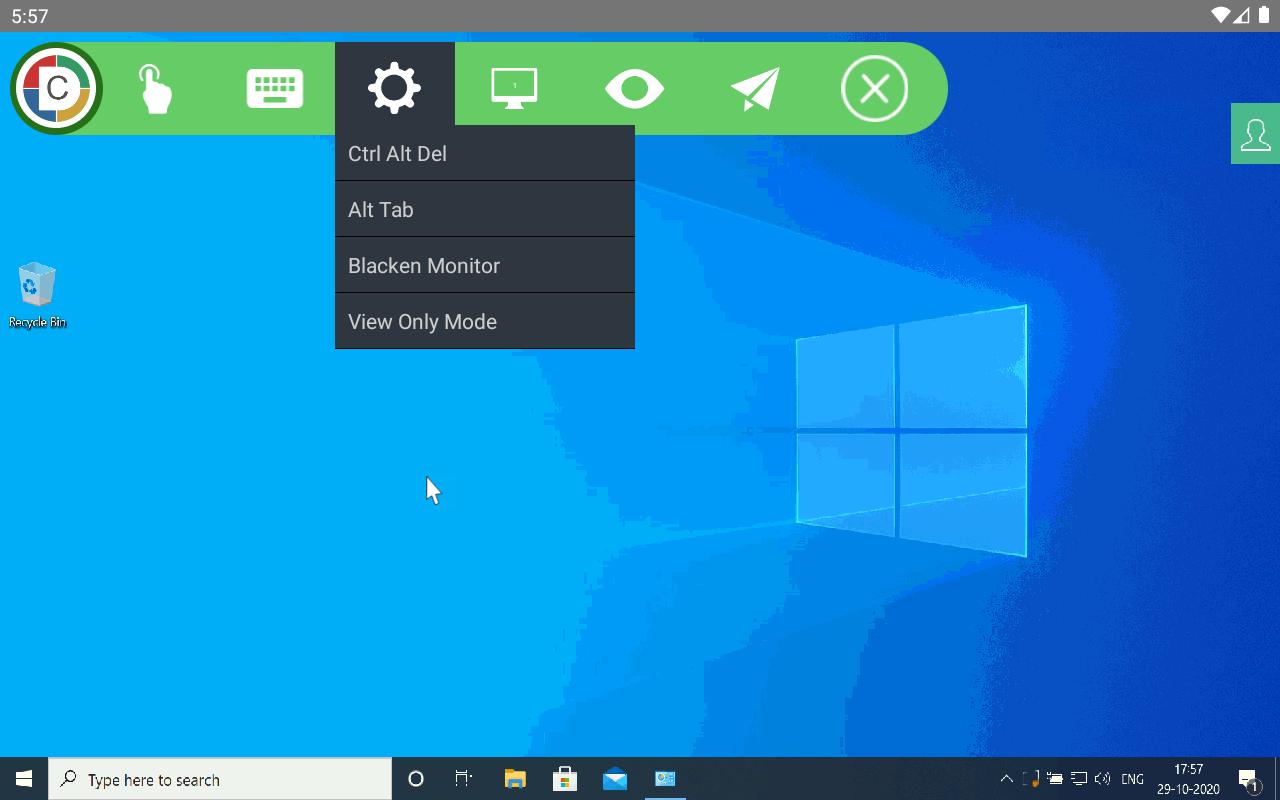Open clock showing 17:57 29-10-2020
1280x800 pixels.
click(1188, 779)
